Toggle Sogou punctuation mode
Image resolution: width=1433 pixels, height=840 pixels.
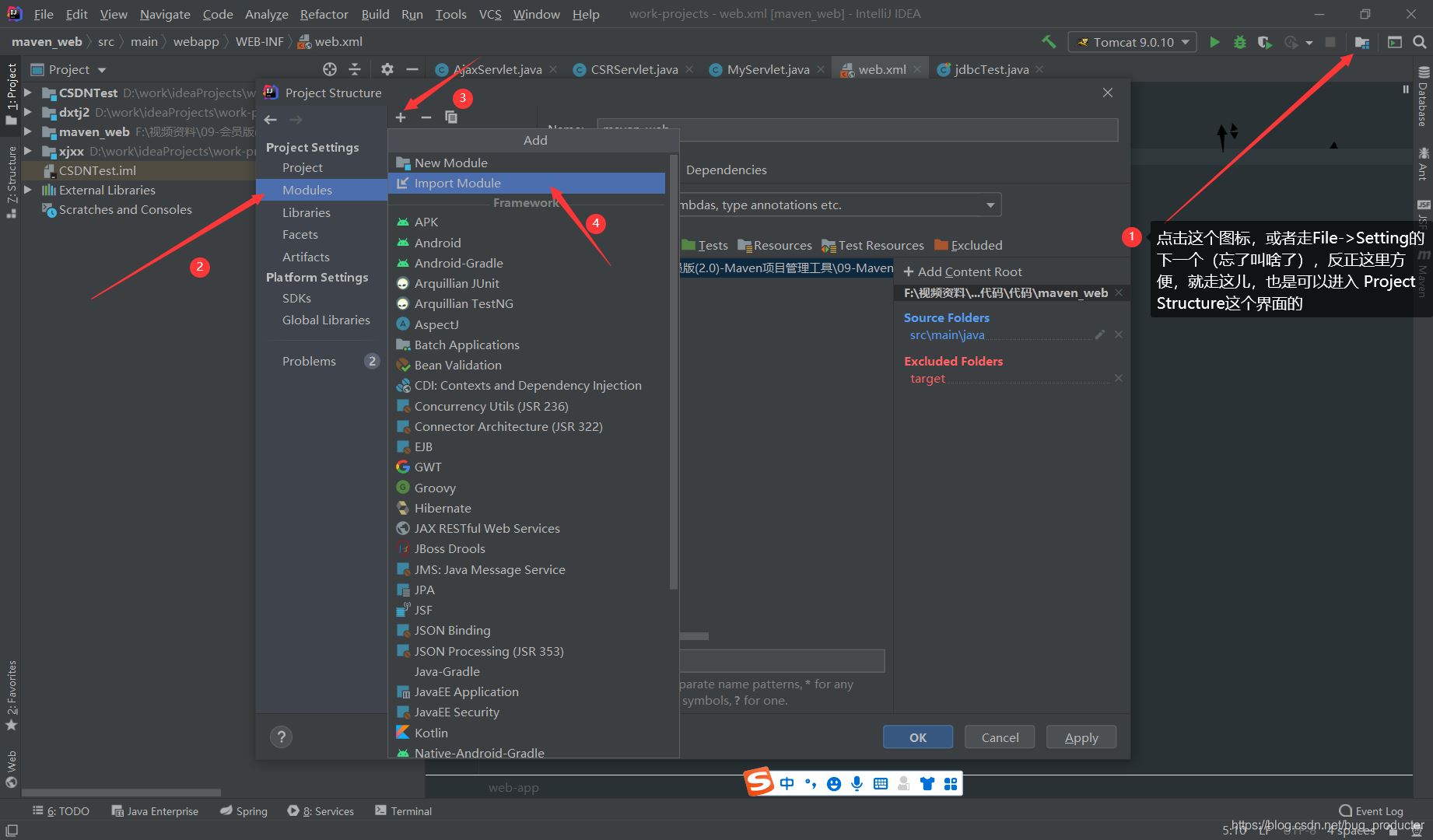pyautogui.click(x=811, y=783)
